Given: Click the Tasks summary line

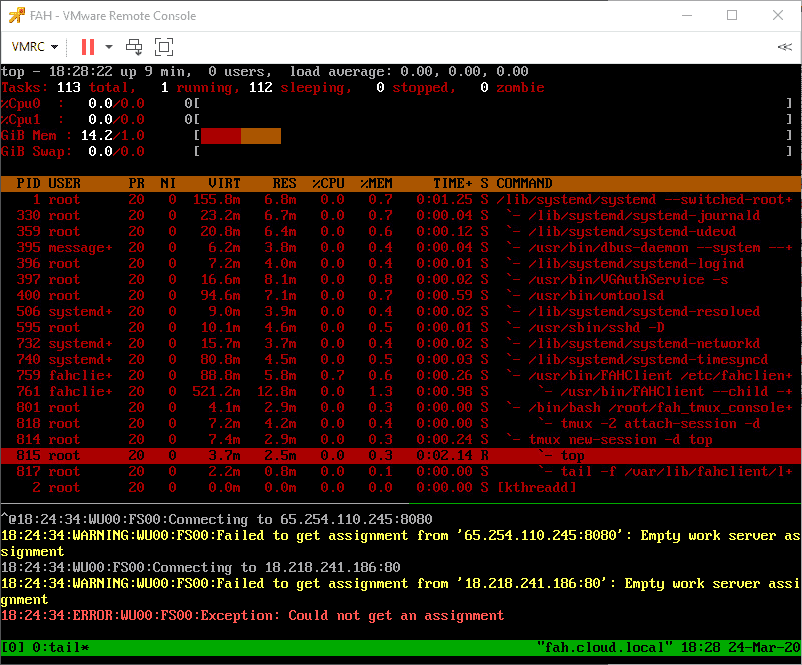Looking at the screenshot, I should tap(273, 87).
